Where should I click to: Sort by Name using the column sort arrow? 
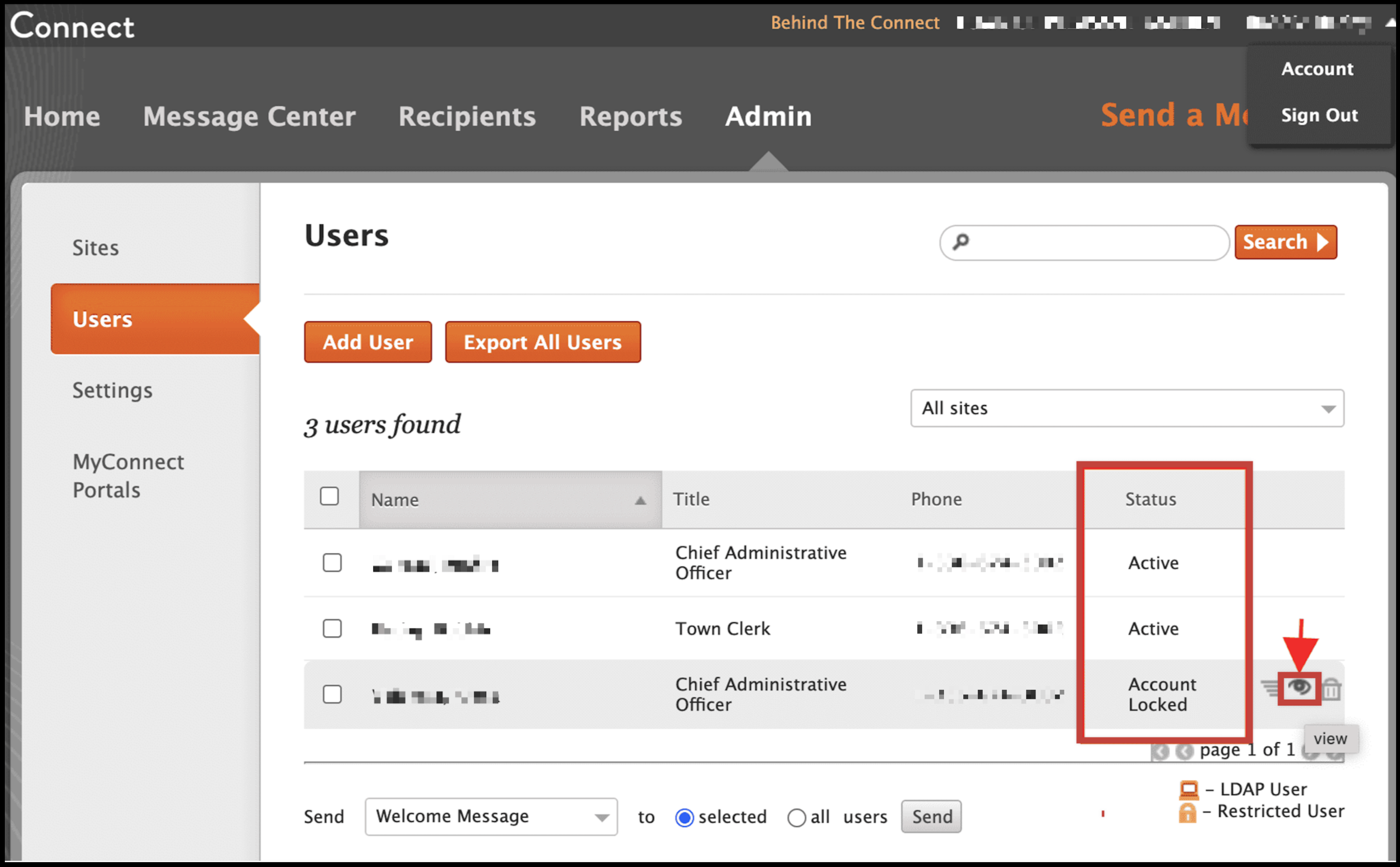[x=640, y=500]
